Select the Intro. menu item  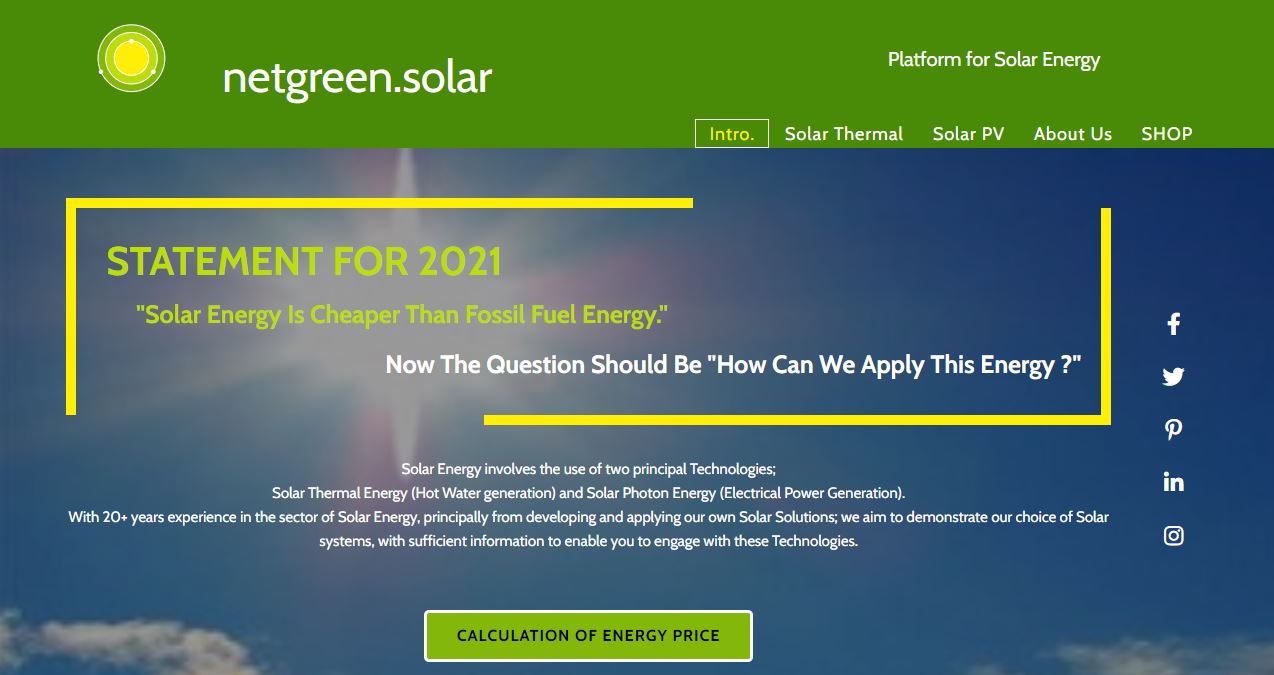pos(732,133)
